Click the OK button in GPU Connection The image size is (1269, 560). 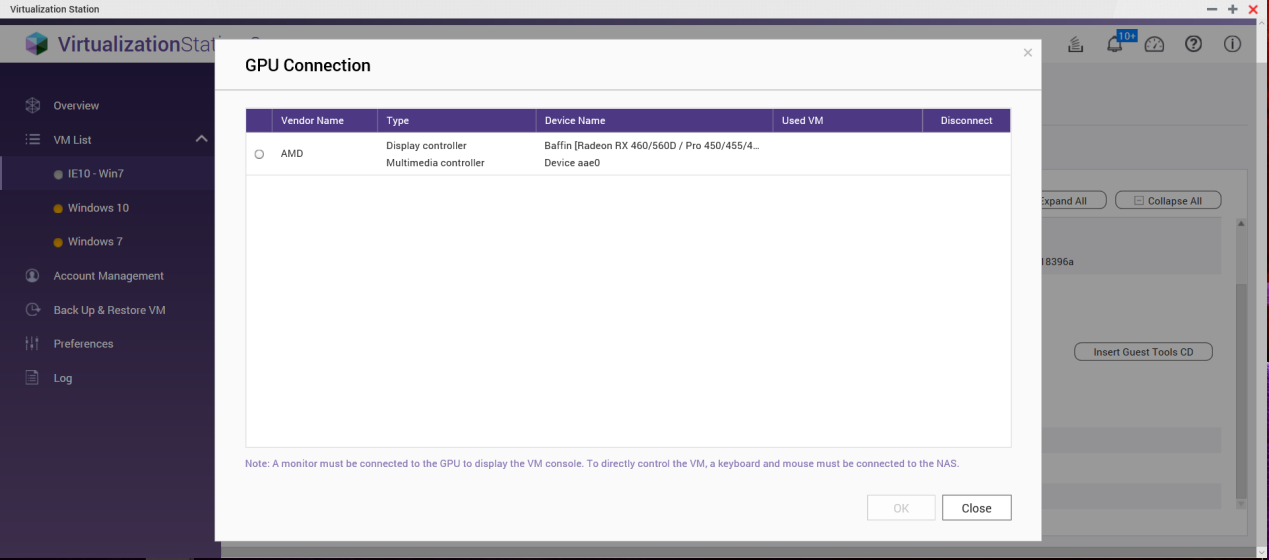pyautogui.click(x=901, y=508)
